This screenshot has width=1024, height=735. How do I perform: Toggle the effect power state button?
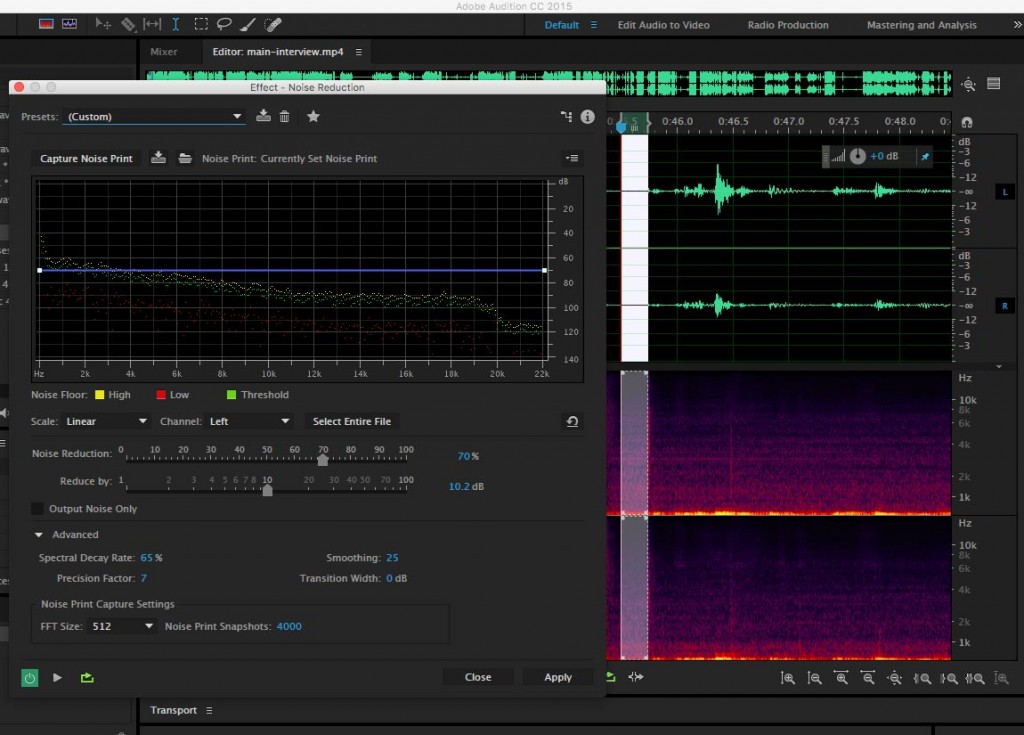coord(30,678)
